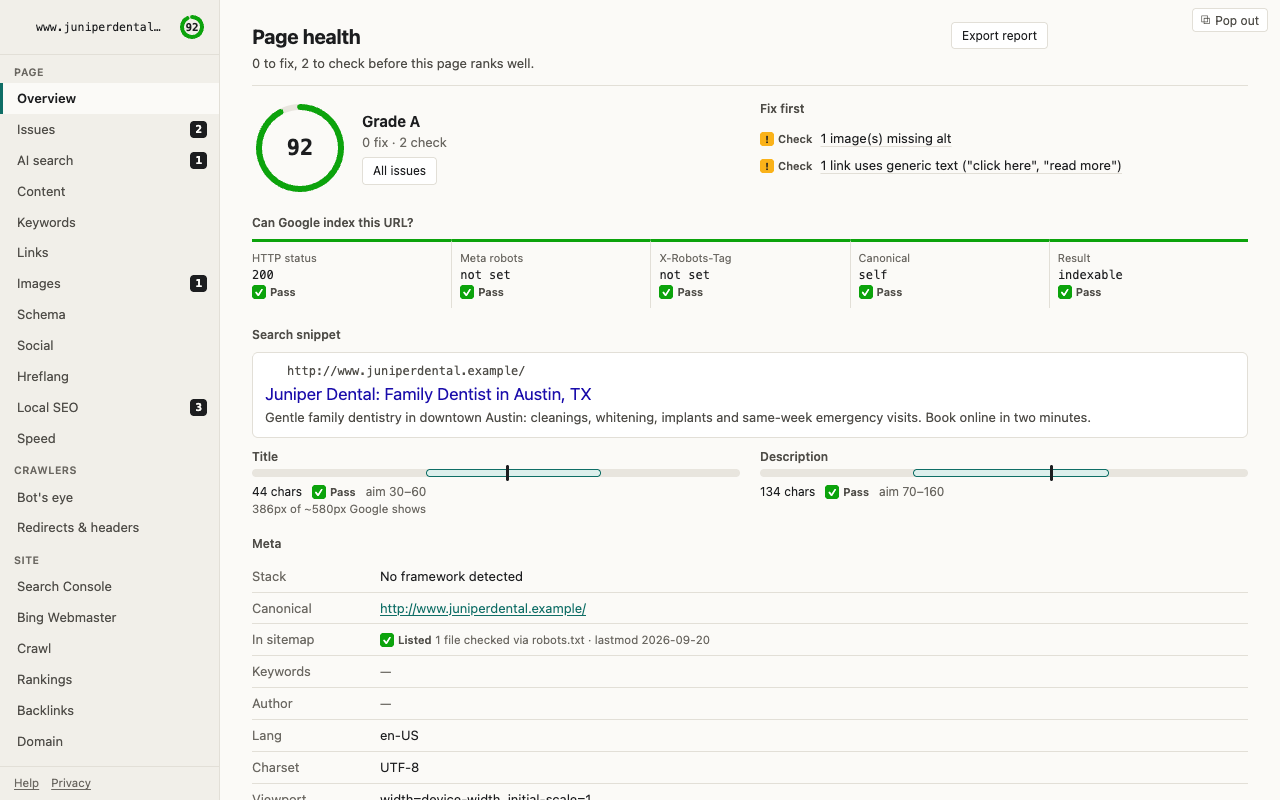The height and width of the screenshot is (800, 1280).
Task: Click the Pass check beside 134 chars
Action: 832,492
